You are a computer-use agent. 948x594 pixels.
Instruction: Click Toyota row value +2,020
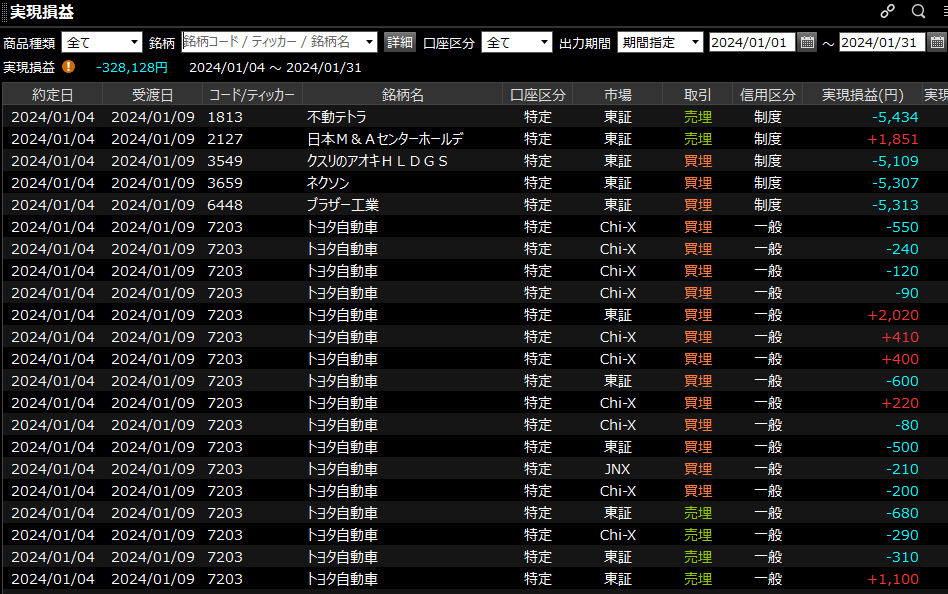[x=893, y=315]
